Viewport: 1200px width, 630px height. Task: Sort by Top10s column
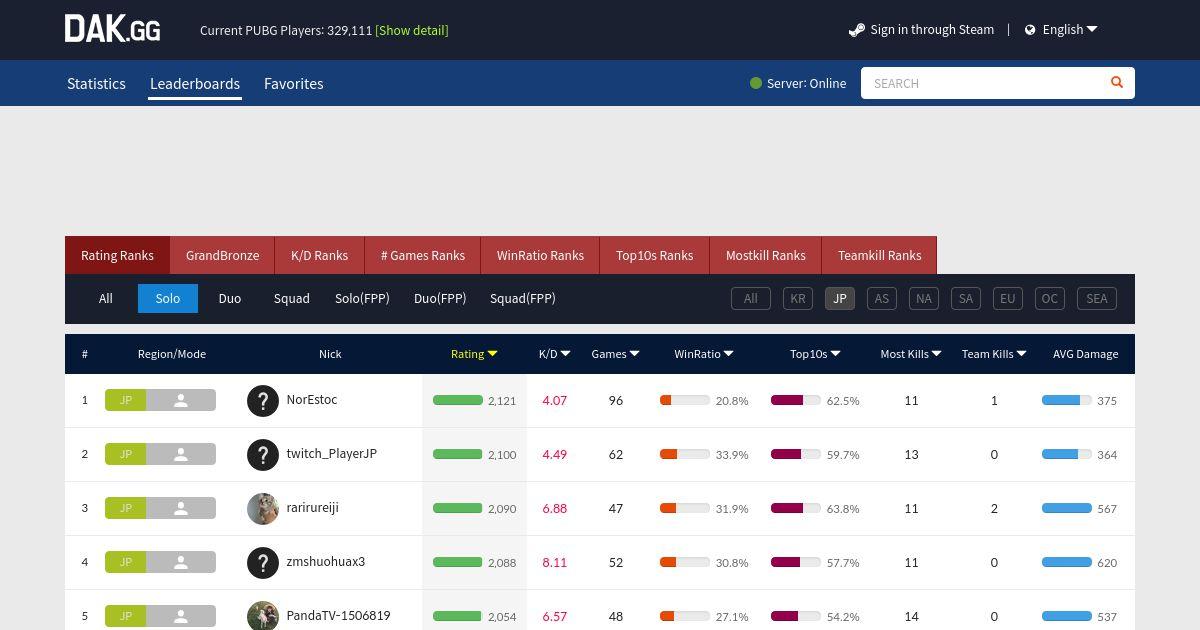pos(815,354)
